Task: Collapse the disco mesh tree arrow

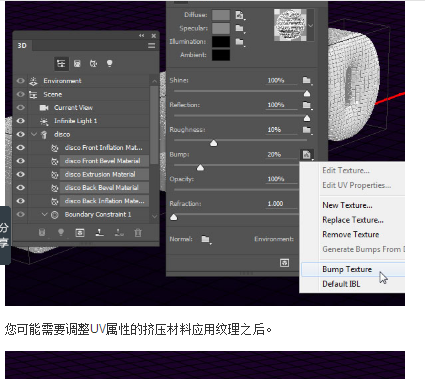Action: [x=34, y=134]
